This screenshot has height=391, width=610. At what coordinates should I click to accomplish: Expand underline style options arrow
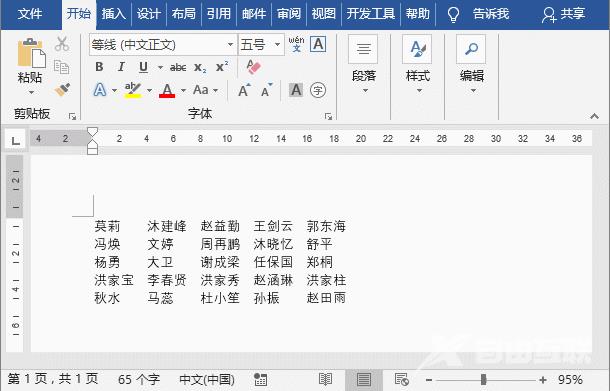(x=160, y=67)
